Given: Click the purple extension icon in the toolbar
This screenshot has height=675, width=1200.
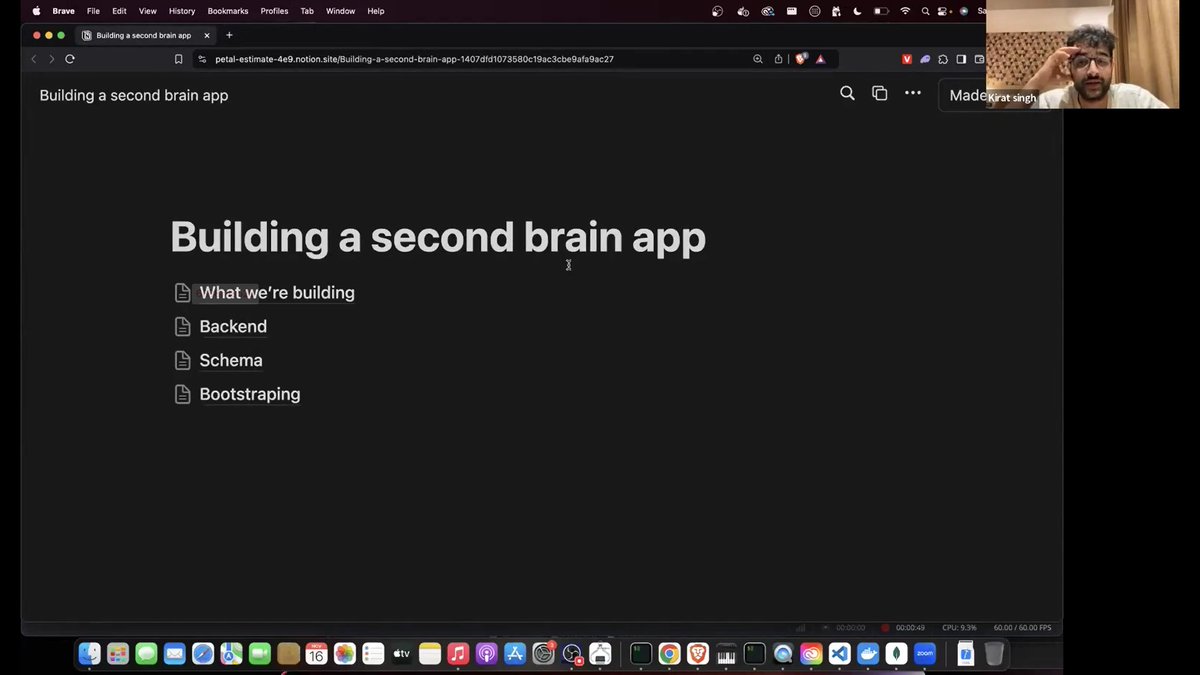Looking at the screenshot, I should coord(925,59).
